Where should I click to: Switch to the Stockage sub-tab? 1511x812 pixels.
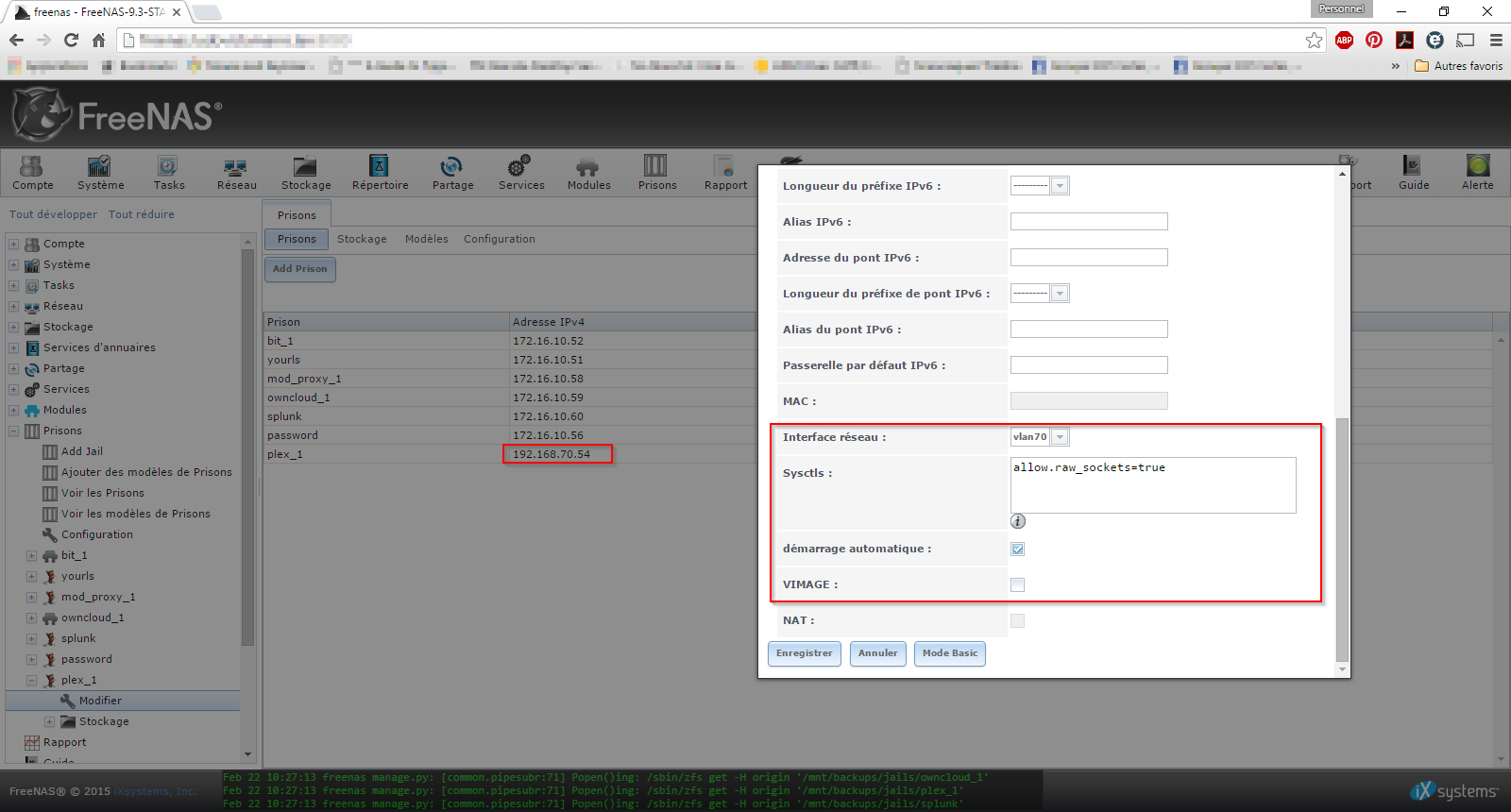point(362,239)
